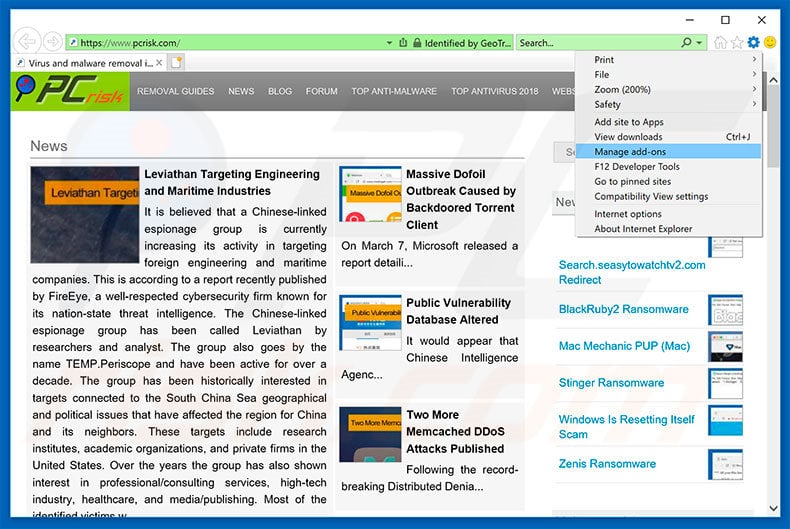Click the Leviathan article thumbnail image
Viewport: 790px width, 529px height.
(x=85, y=215)
